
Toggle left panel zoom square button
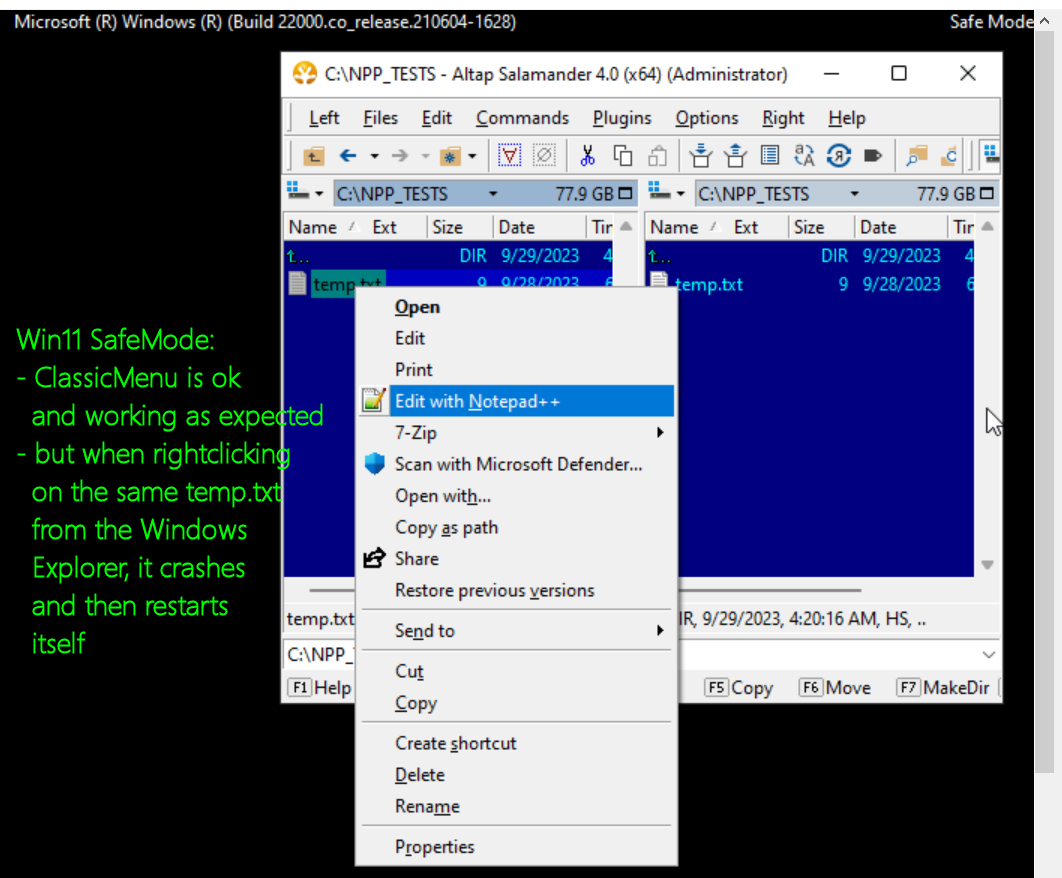626,194
